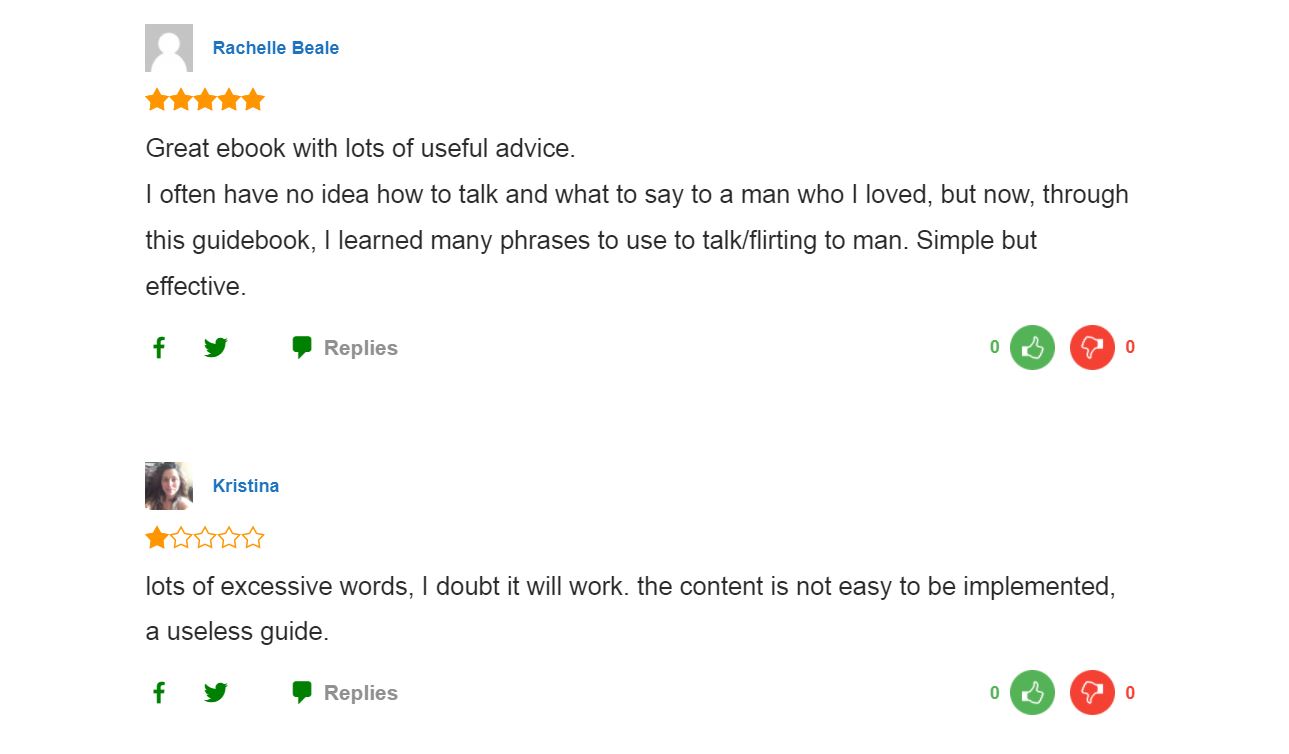This screenshot has height=754, width=1289.
Task: Click the speech bubble icon under Kristina's review
Action: (x=301, y=693)
